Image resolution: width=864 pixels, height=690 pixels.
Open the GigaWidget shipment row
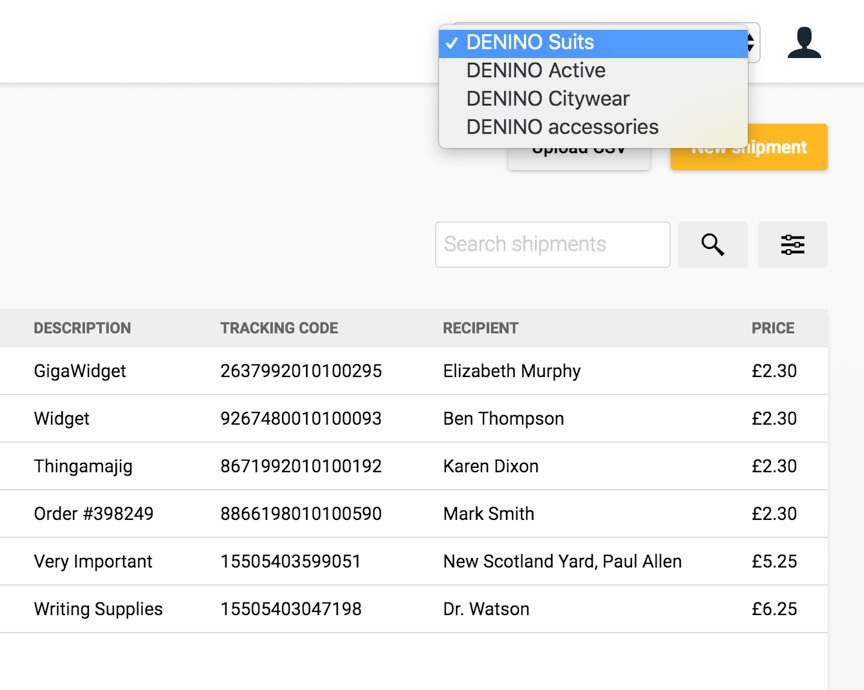point(80,371)
